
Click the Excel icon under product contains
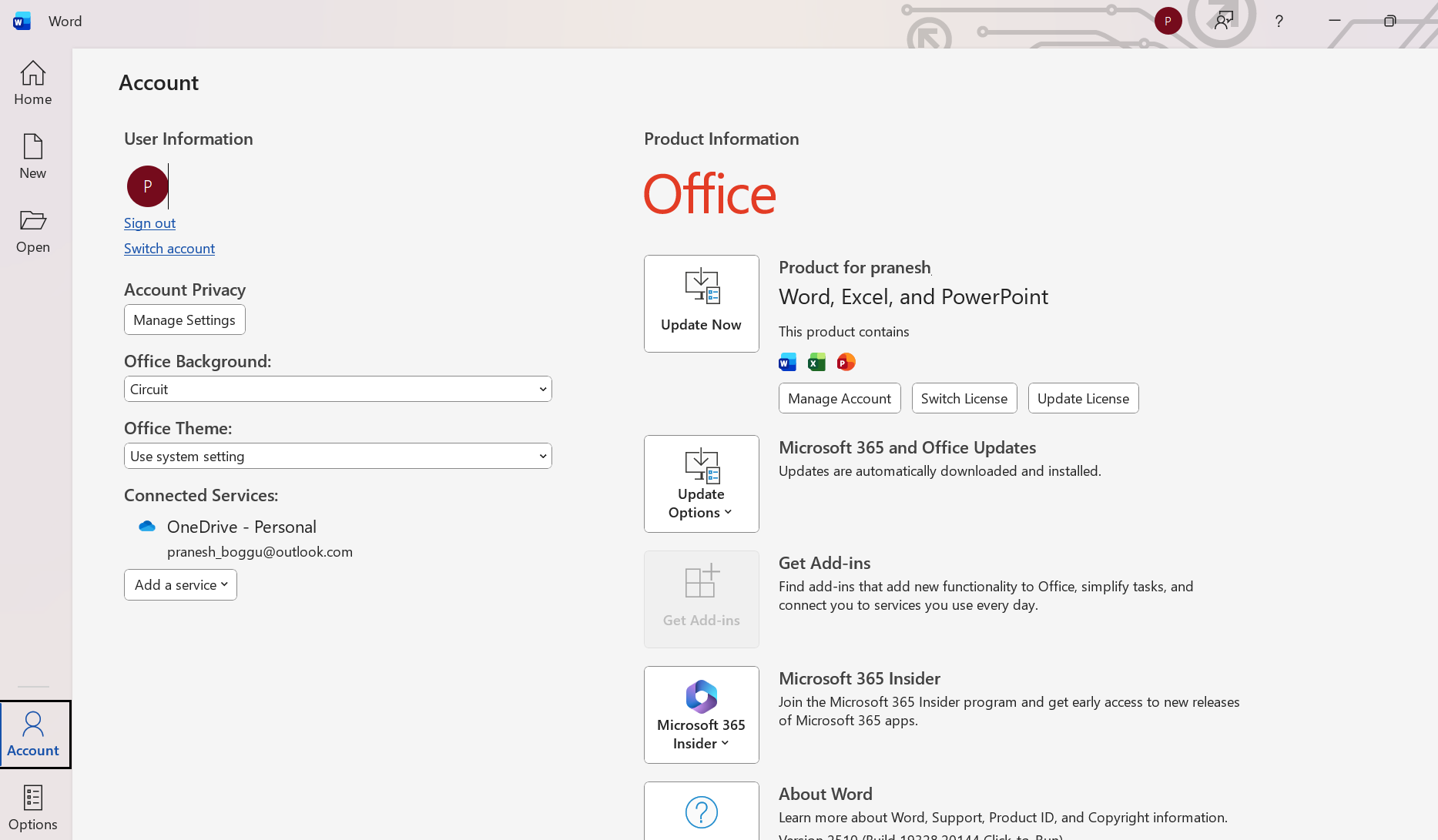click(816, 362)
